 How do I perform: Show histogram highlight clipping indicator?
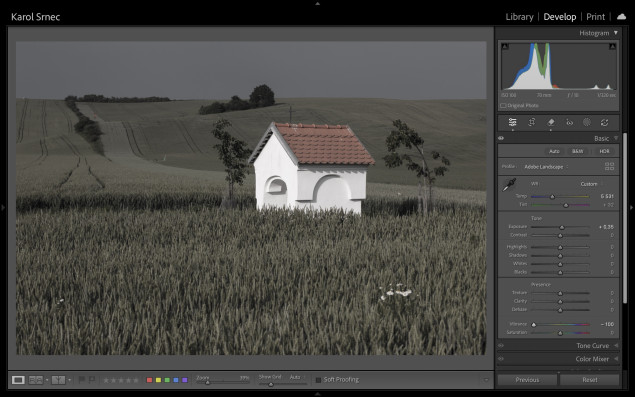612,47
